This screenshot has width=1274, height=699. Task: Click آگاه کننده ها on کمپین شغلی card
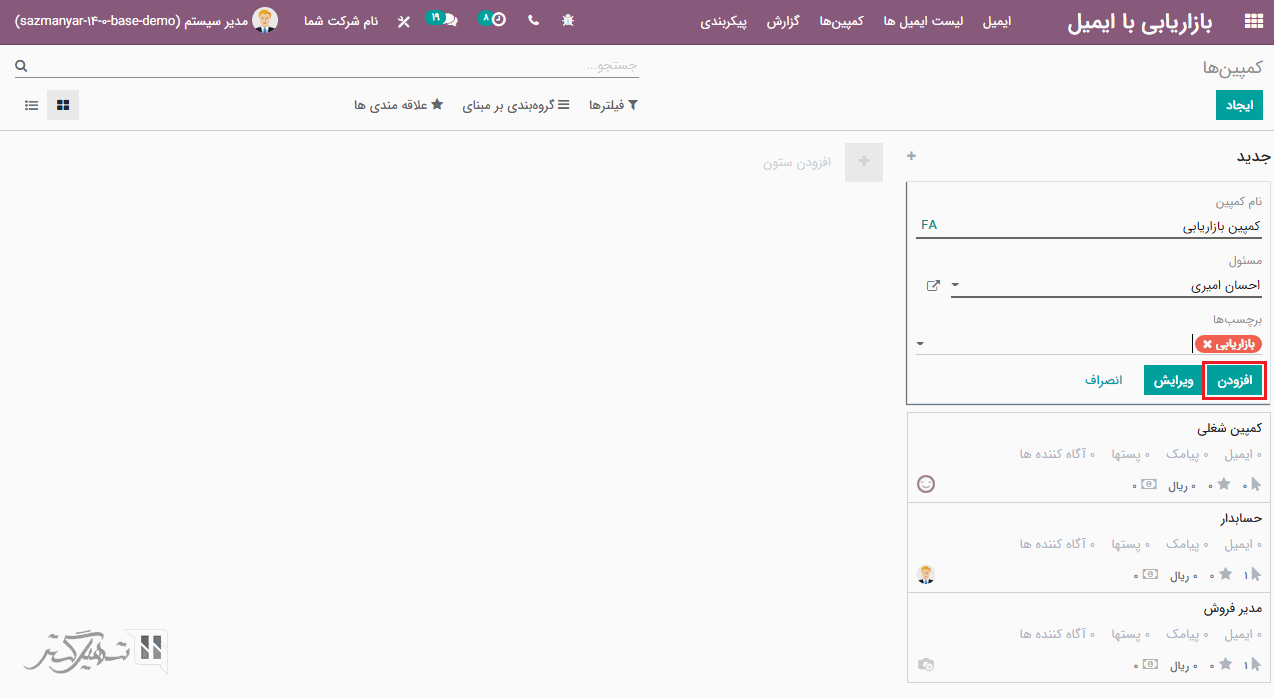1057,455
